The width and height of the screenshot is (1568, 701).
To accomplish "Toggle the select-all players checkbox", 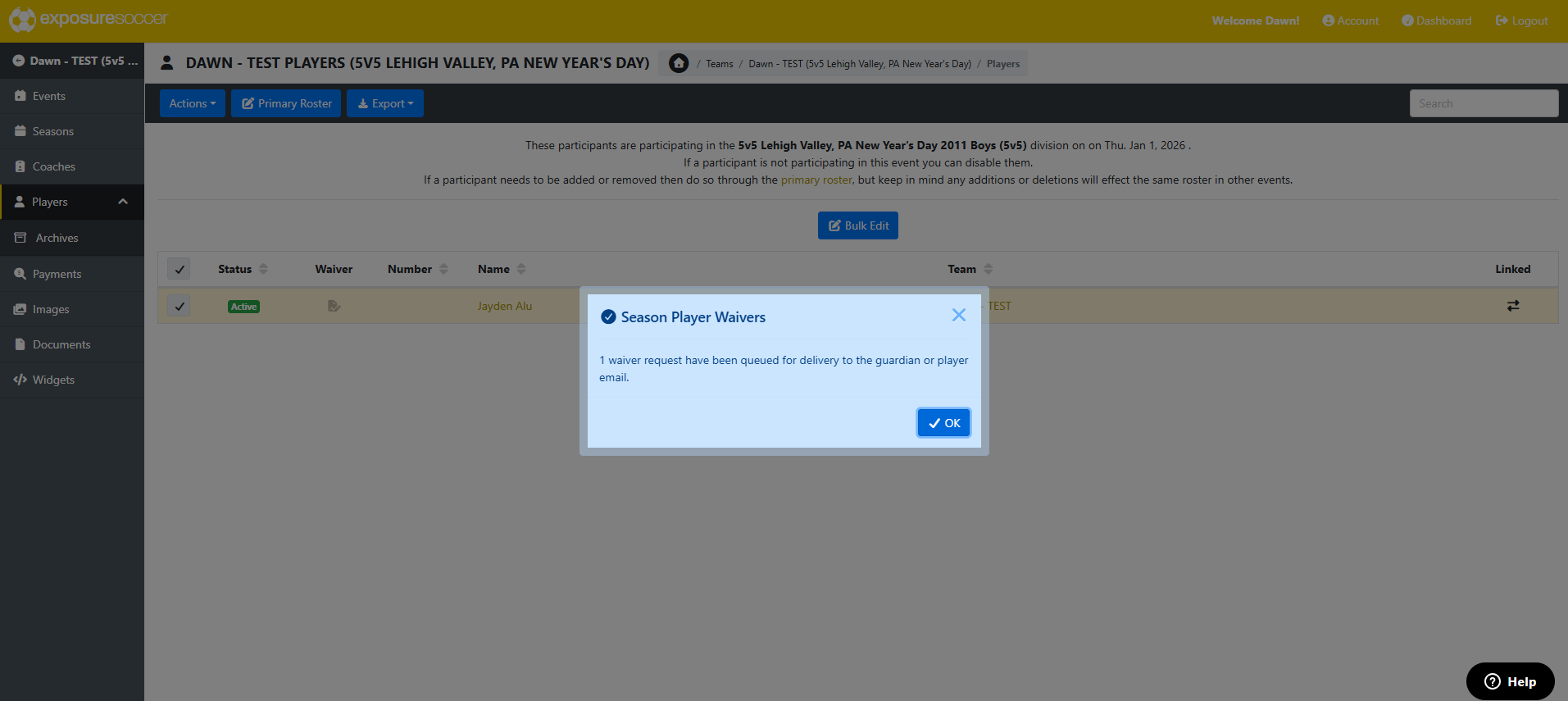I will pyautogui.click(x=179, y=269).
